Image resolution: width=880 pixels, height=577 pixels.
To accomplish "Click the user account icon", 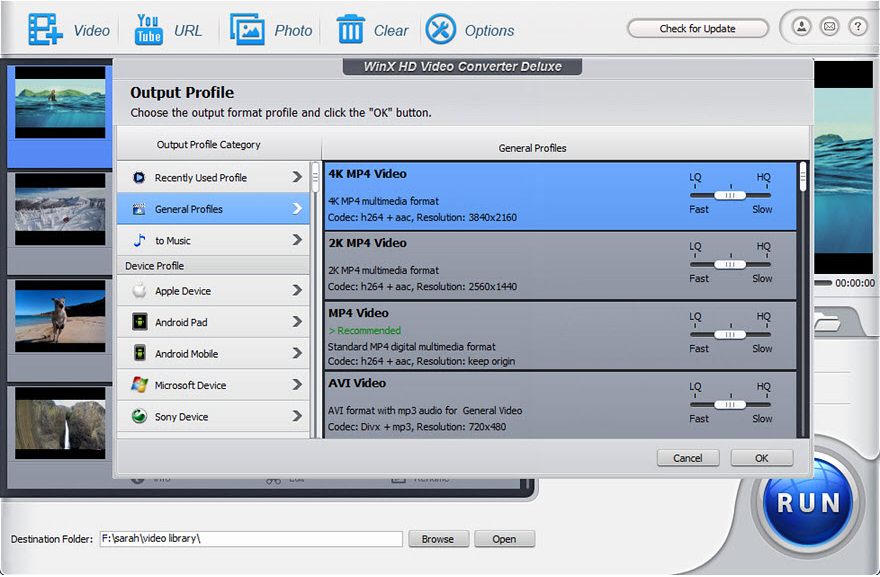I will tap(801, 26).
